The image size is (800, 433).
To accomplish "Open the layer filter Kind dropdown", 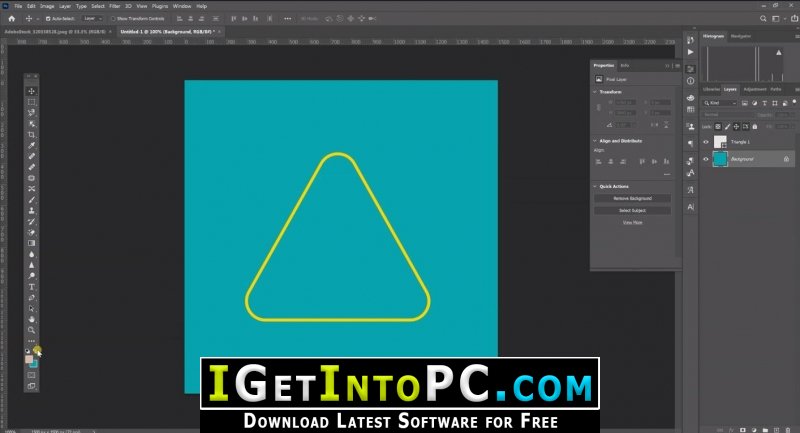I will (x=720, y=103).
